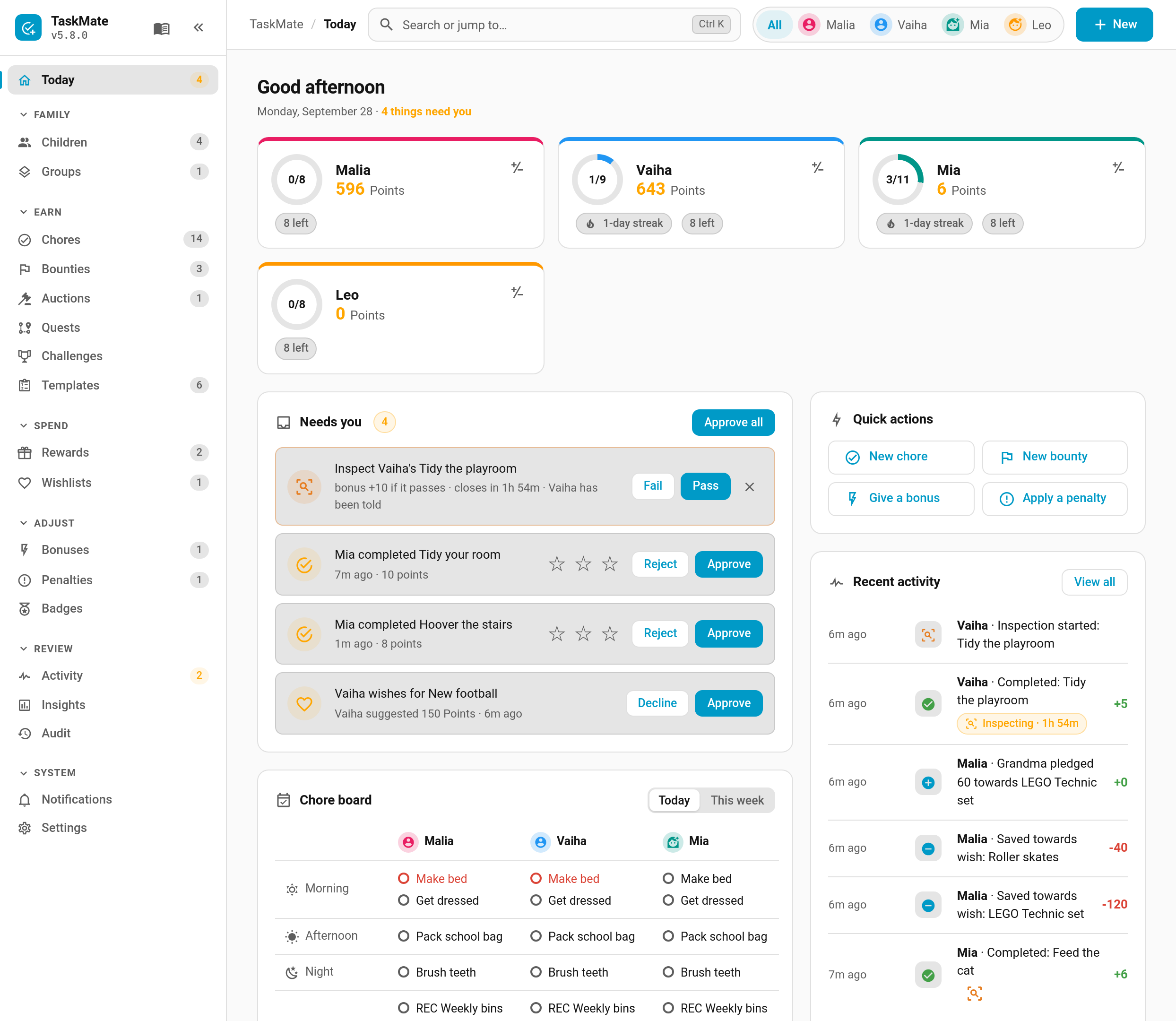1176x1021 pixels.
Task: Dismiss the Inspect Vaiha's playroom item
Action: click(x=750, y=486)
